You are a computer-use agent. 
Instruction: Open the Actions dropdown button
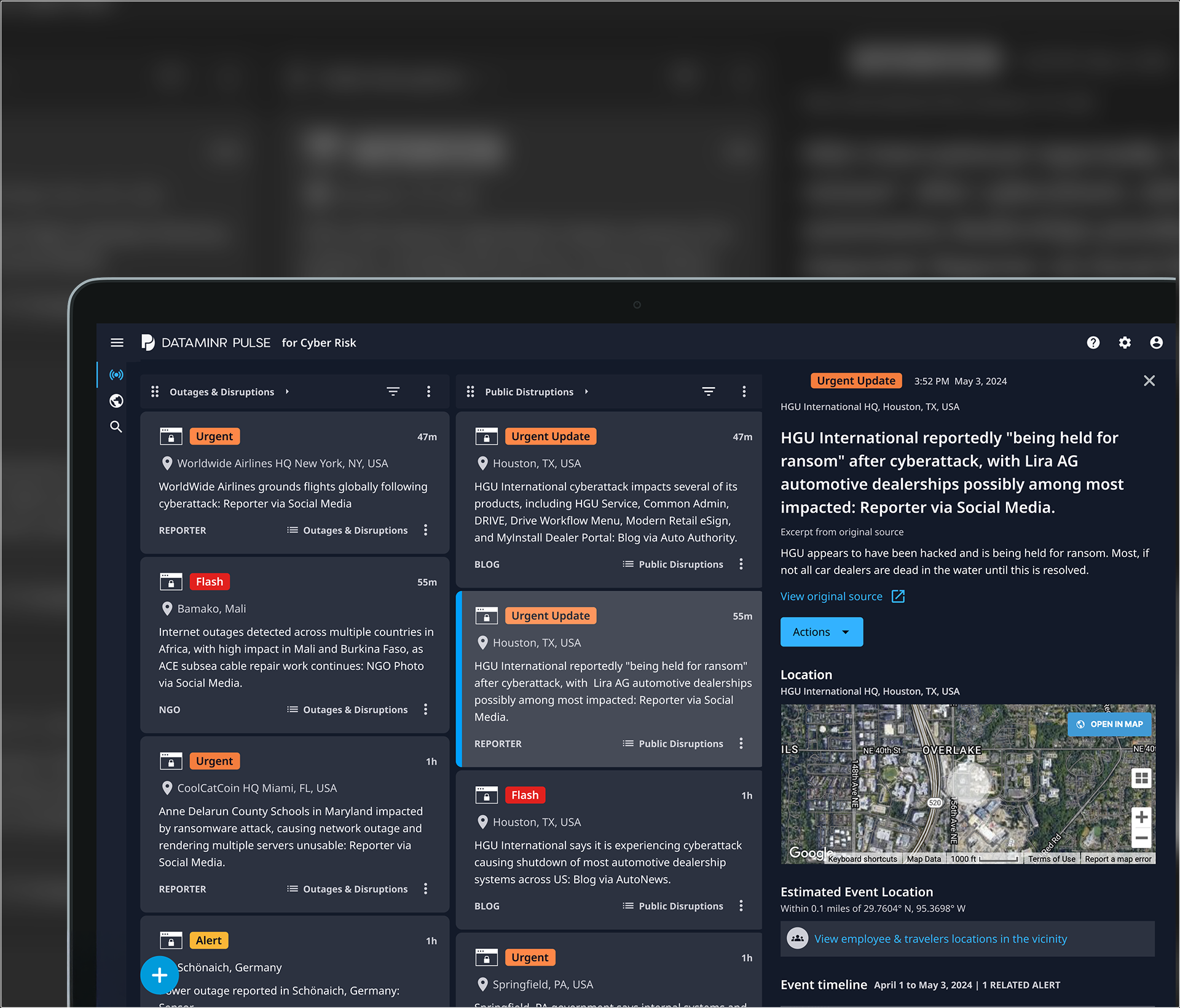(x=822, y=632)
